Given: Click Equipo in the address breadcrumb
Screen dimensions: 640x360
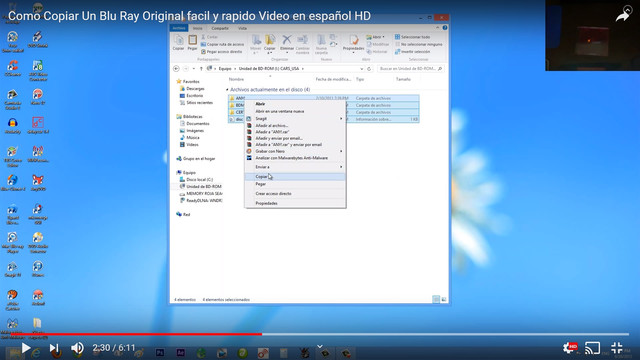Looking at the screenshot, I should coord(224,69).
